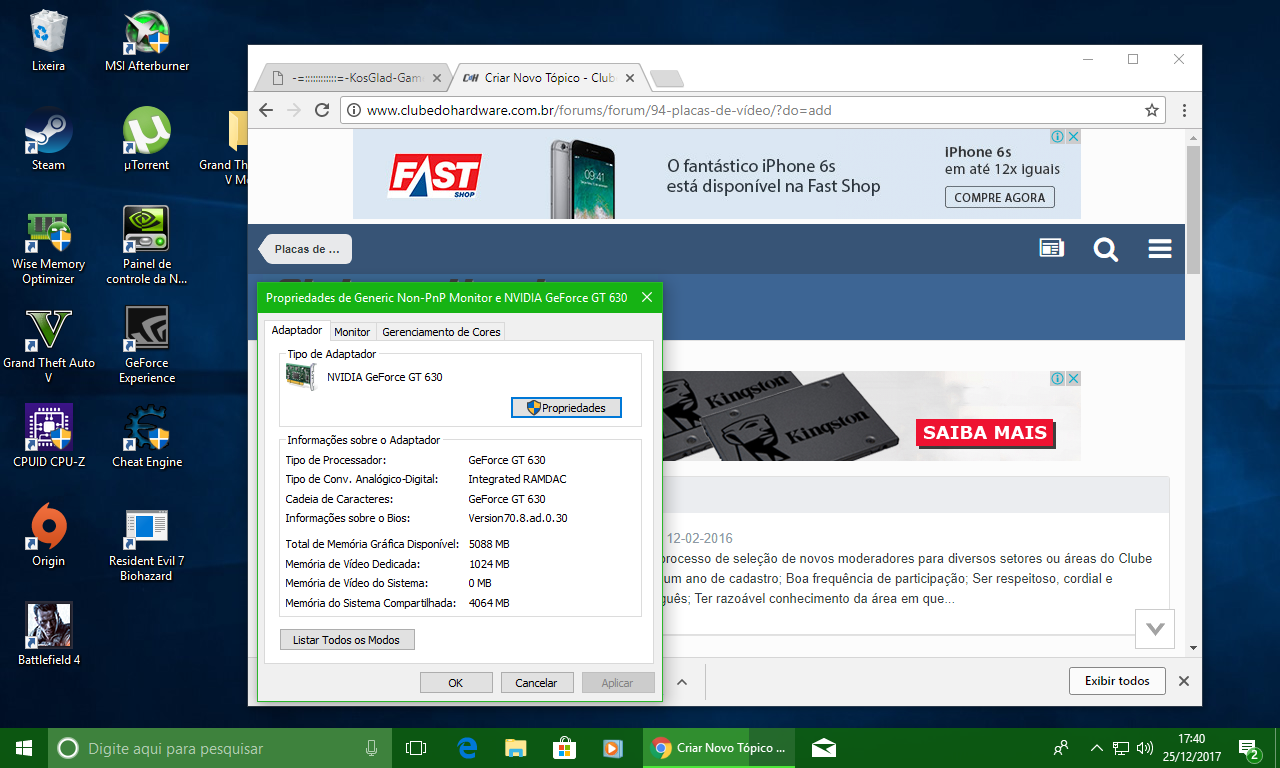Image resolution: width=1280 pixels, height=768 pixels.
Task: Open the Windows Start menu
Action: (x=24, y=748)
